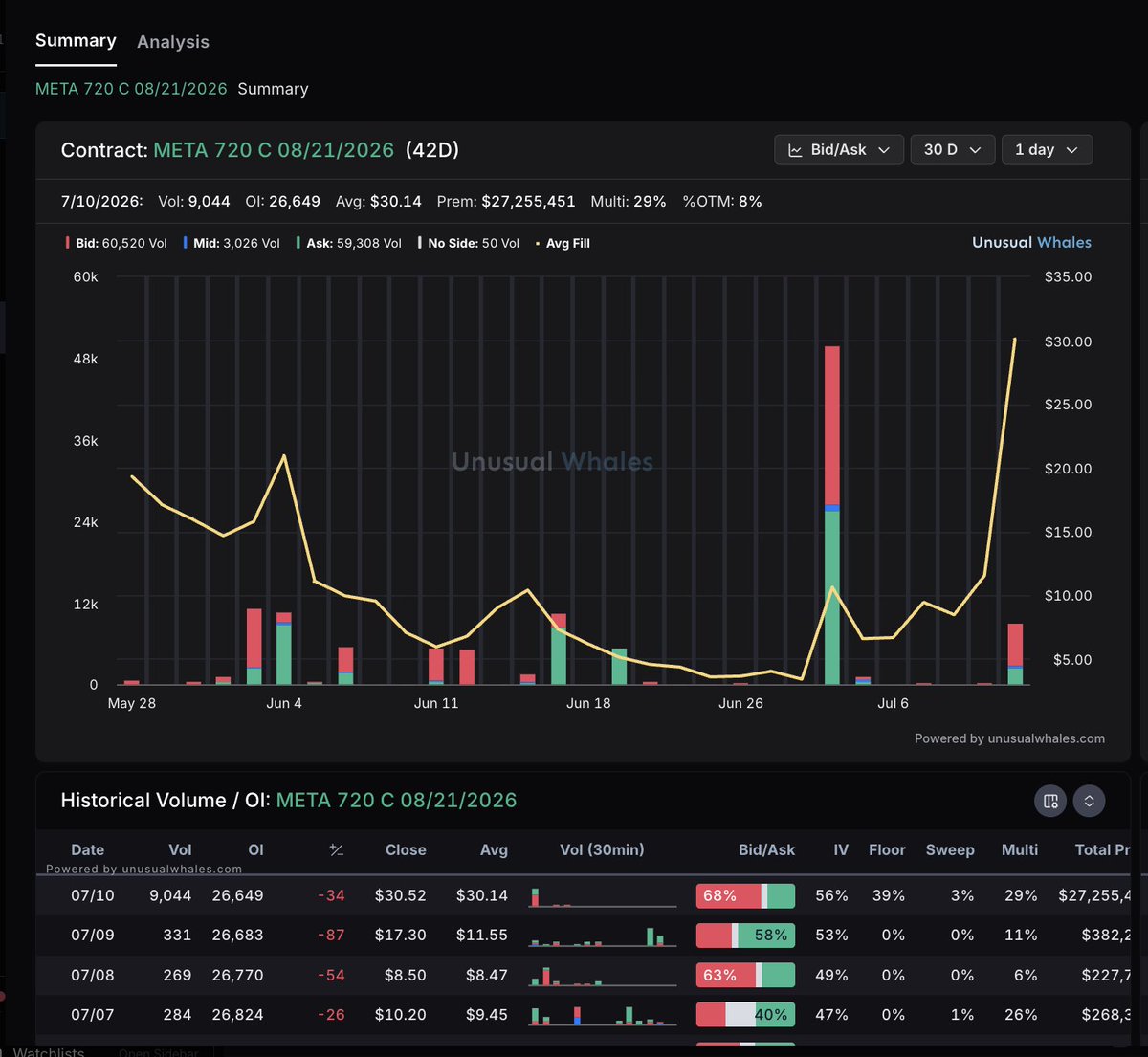This screenshot has width=1148, height=1057.
Task: Toggle the No Side volume legend
Action: (469, 243)
